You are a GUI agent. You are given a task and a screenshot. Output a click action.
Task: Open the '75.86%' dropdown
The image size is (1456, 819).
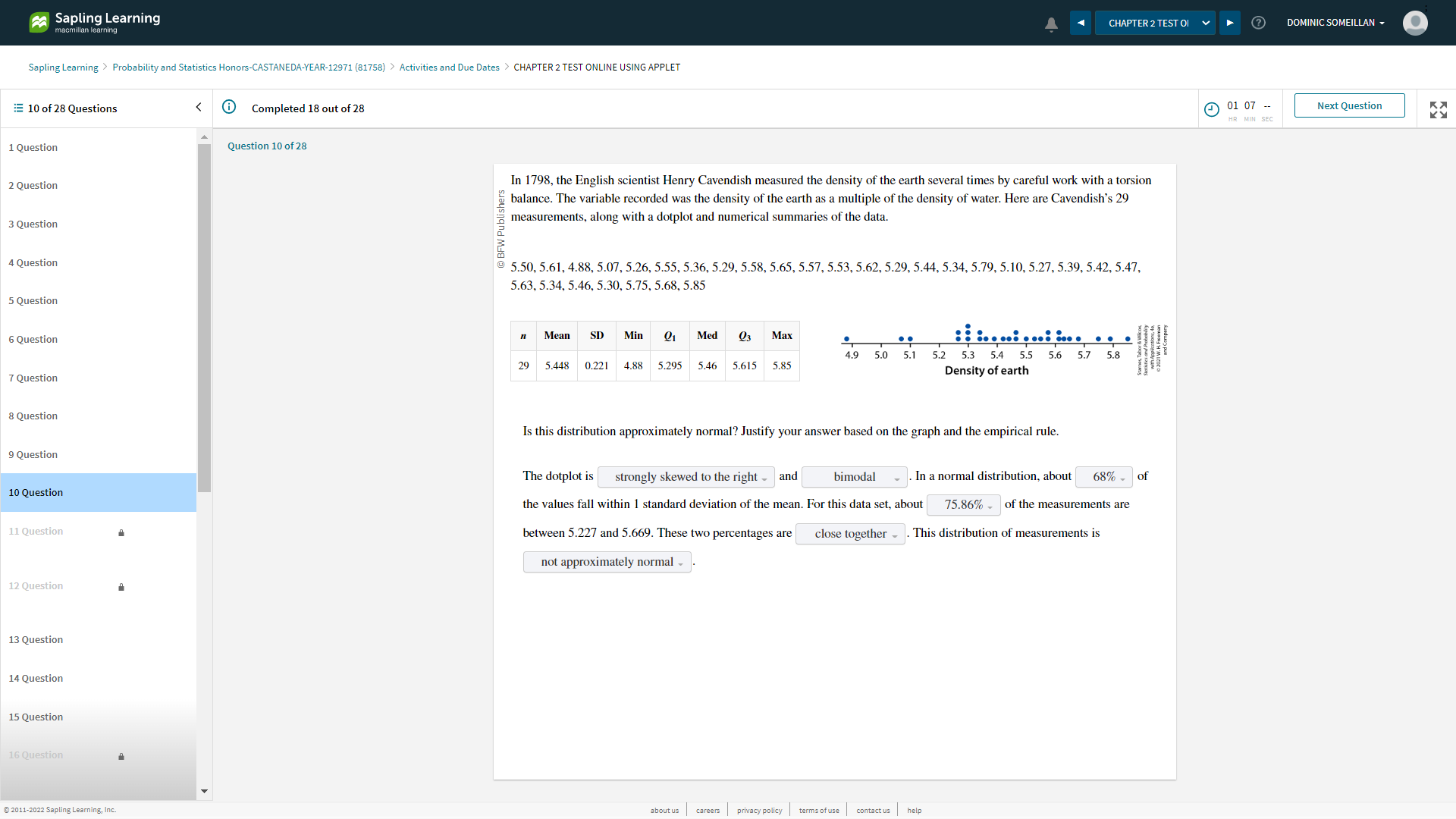click(x=963, y=505)
